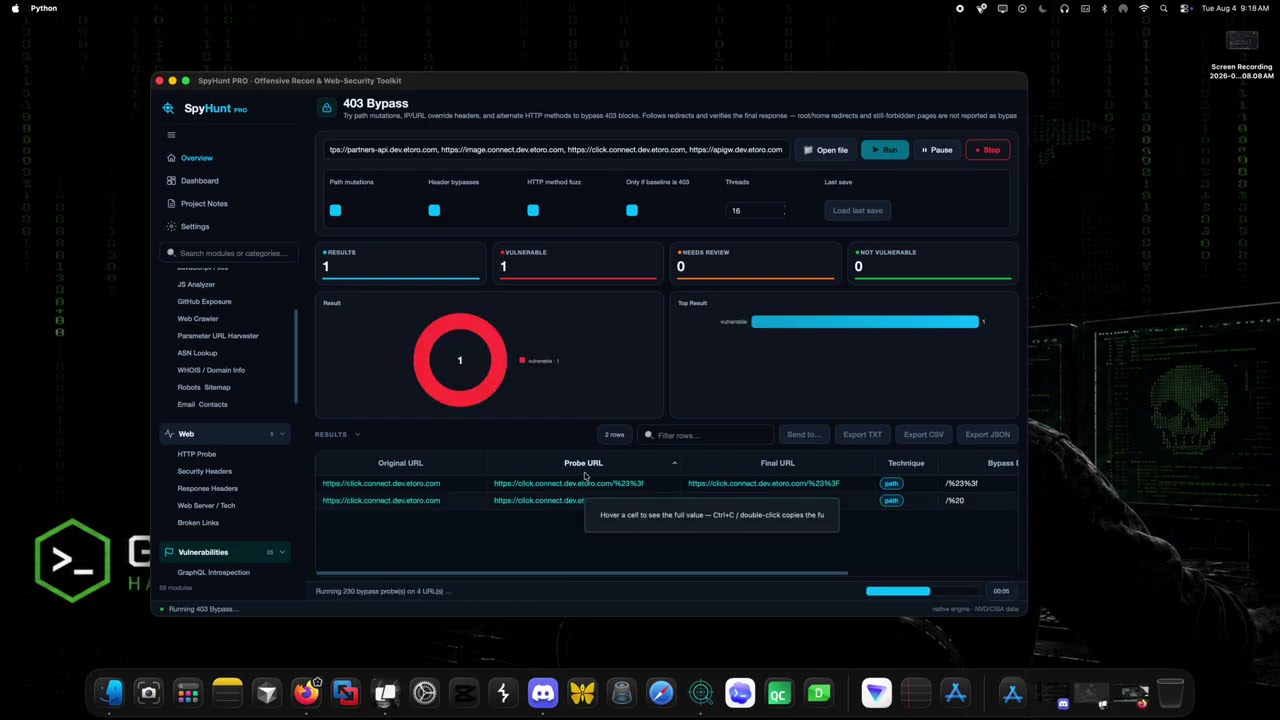Adjust the Threads stepper arrows

click(x=784, y=210)
